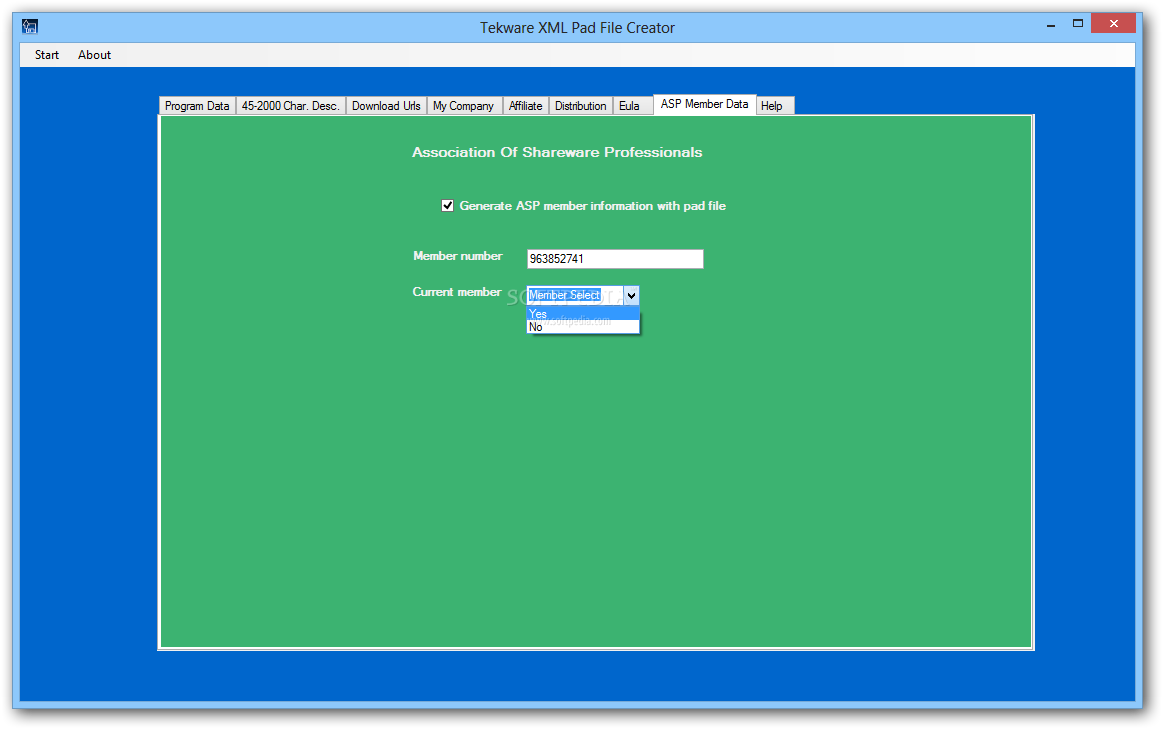
Task: Open the Download Urls tab
Action: click(x=386, y=106)
